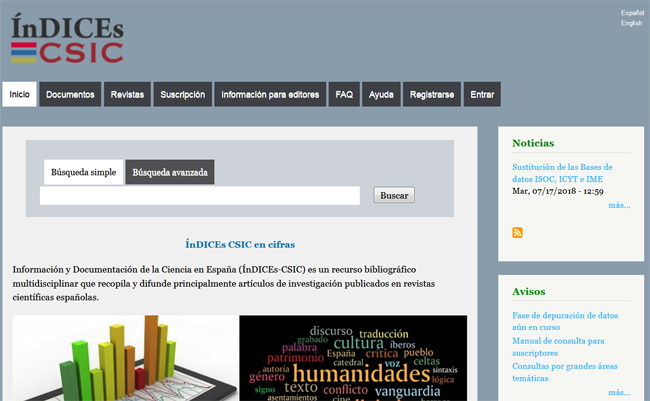Screen dimensions: 650x401
Task: Go to the Documentos menu
Action: point(70,95)
